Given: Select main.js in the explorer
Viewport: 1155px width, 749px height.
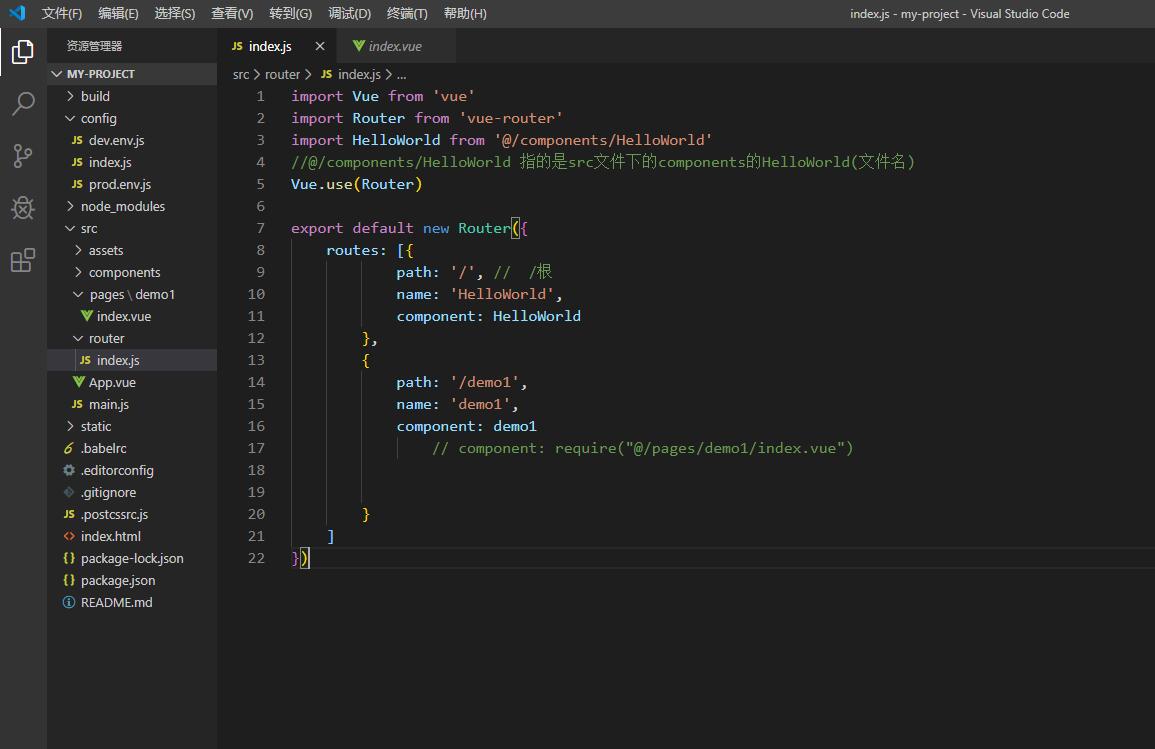Looking at the screenshot, I should click(108, 404).
